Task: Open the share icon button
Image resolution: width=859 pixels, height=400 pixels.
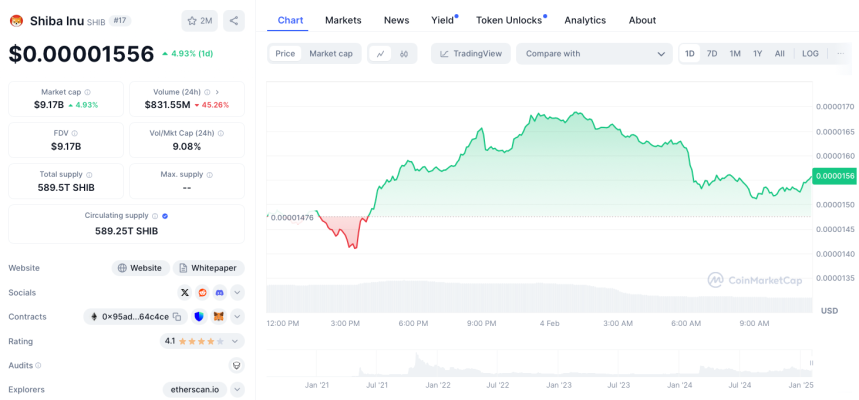Action: [234, 21]
